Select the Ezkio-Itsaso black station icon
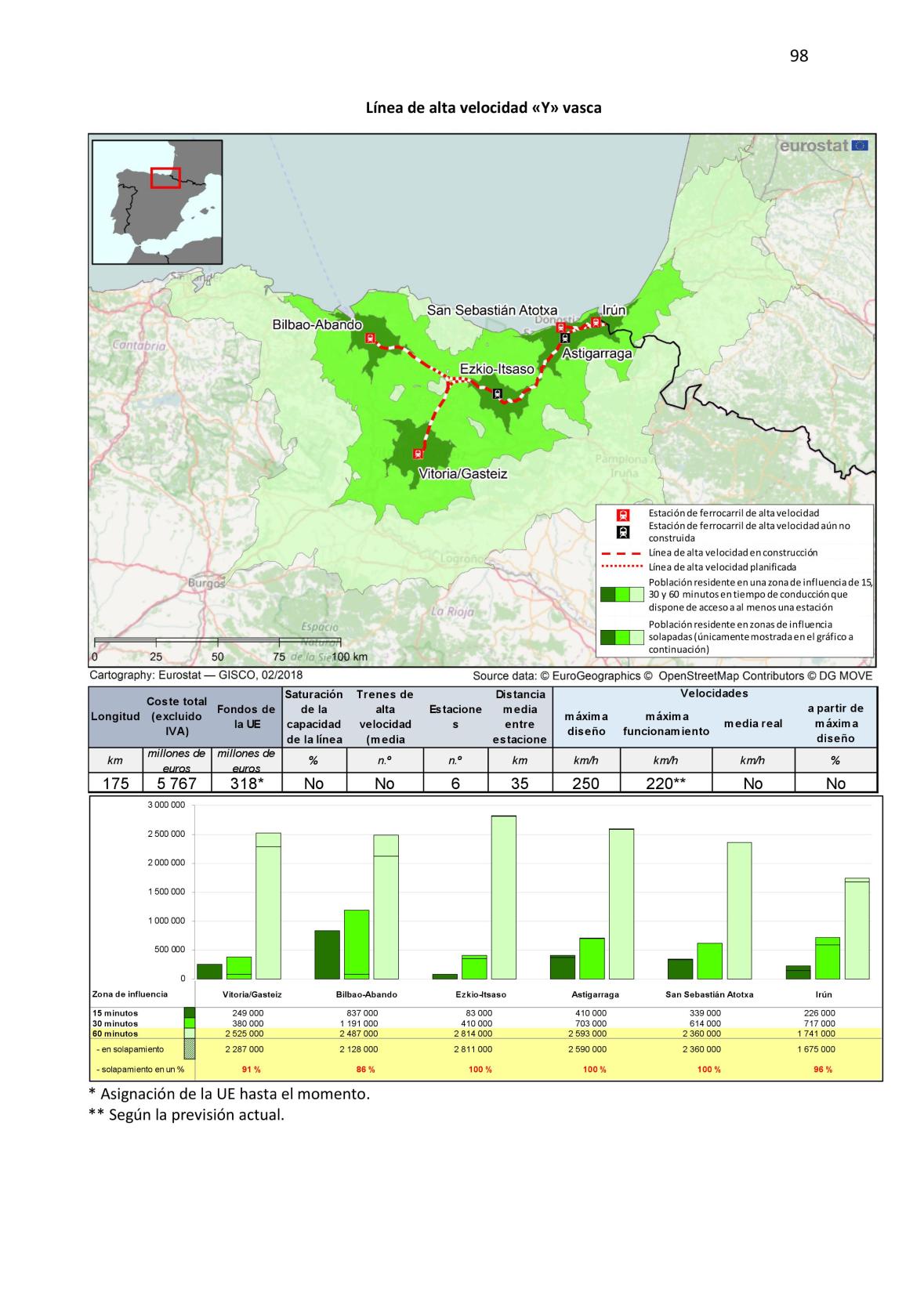 496,394
